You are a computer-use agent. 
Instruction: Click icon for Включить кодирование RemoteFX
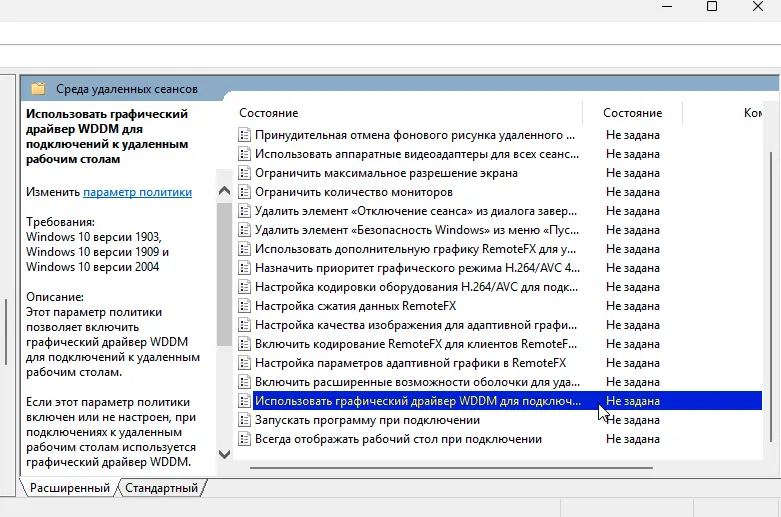[244, 344]
